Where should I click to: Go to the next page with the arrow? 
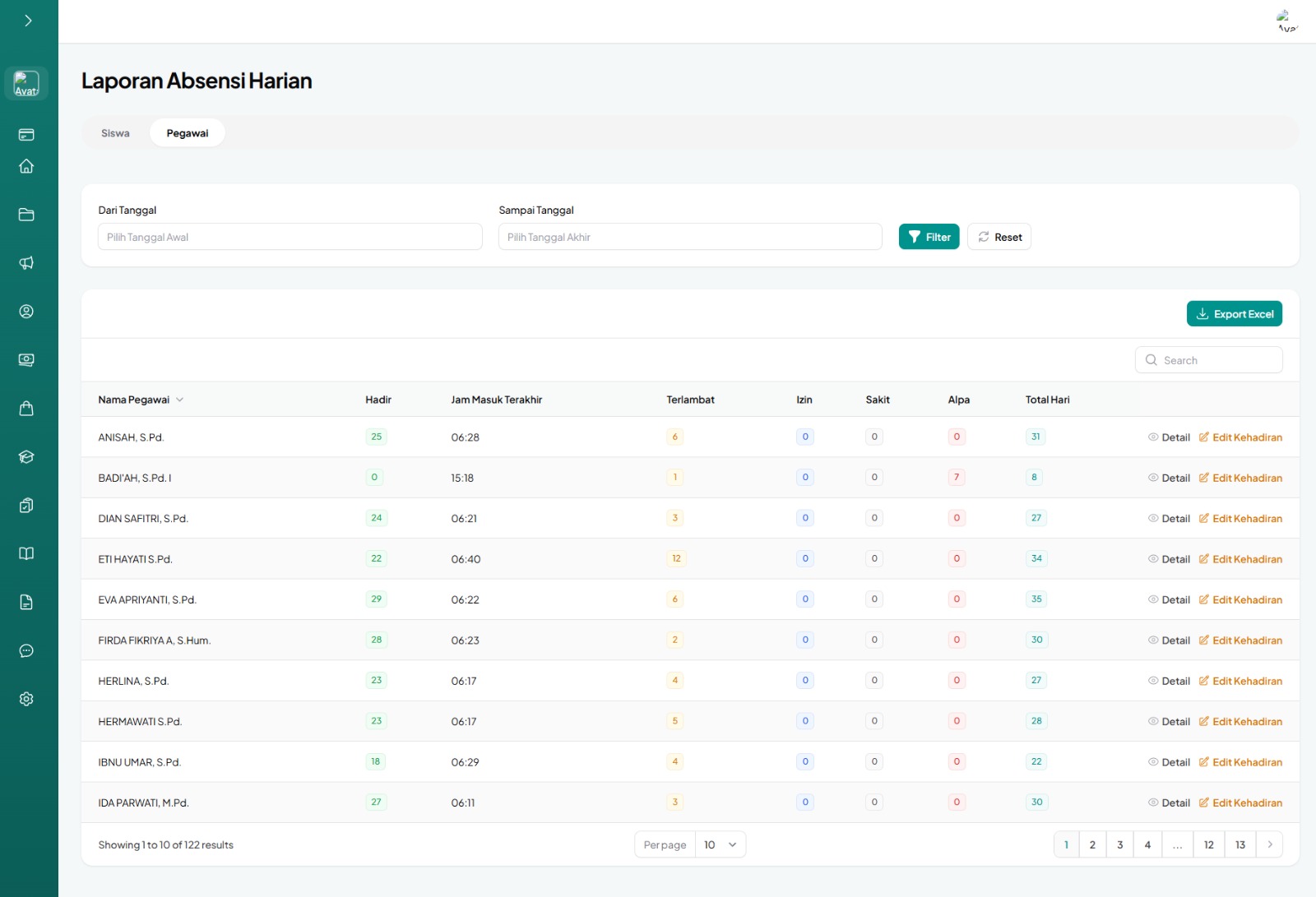[1270, 844]
